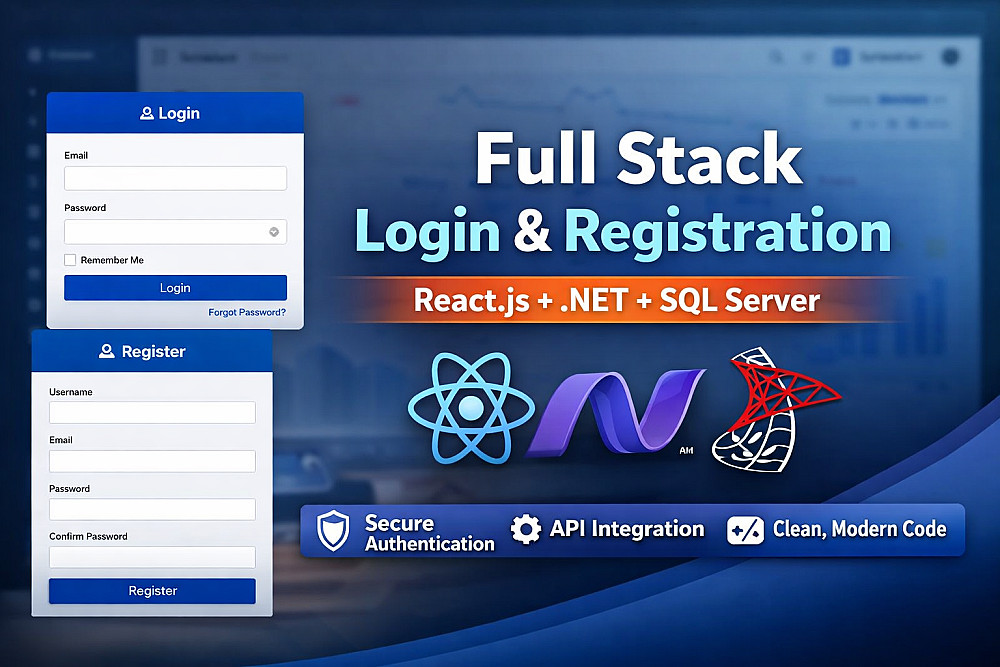Click the blue Register button
Screen dimensions: 1000x667
[x=152, y=590]
